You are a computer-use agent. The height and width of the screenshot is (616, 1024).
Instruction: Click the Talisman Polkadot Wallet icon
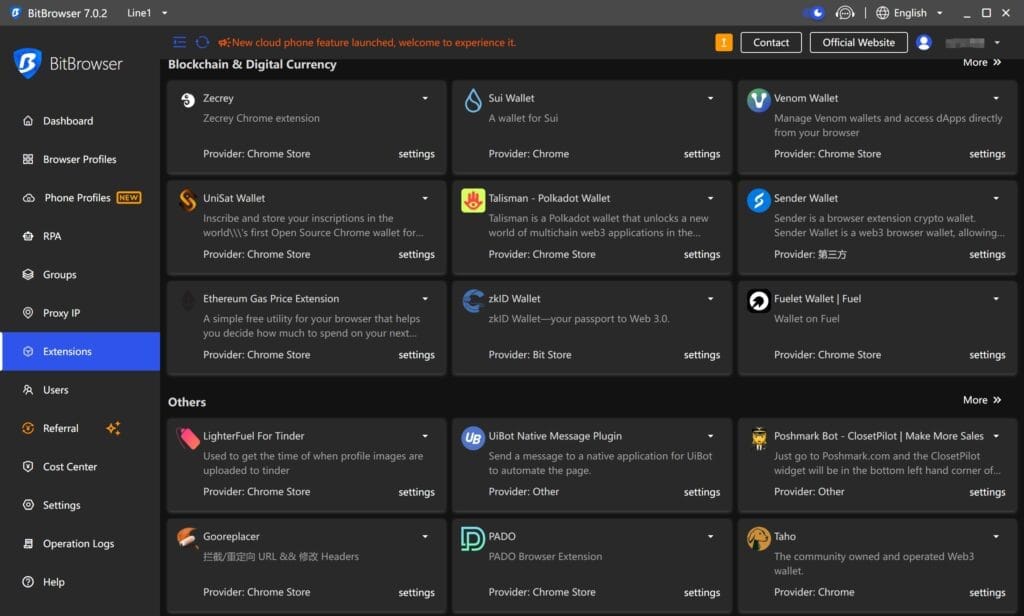coord(473,201)
